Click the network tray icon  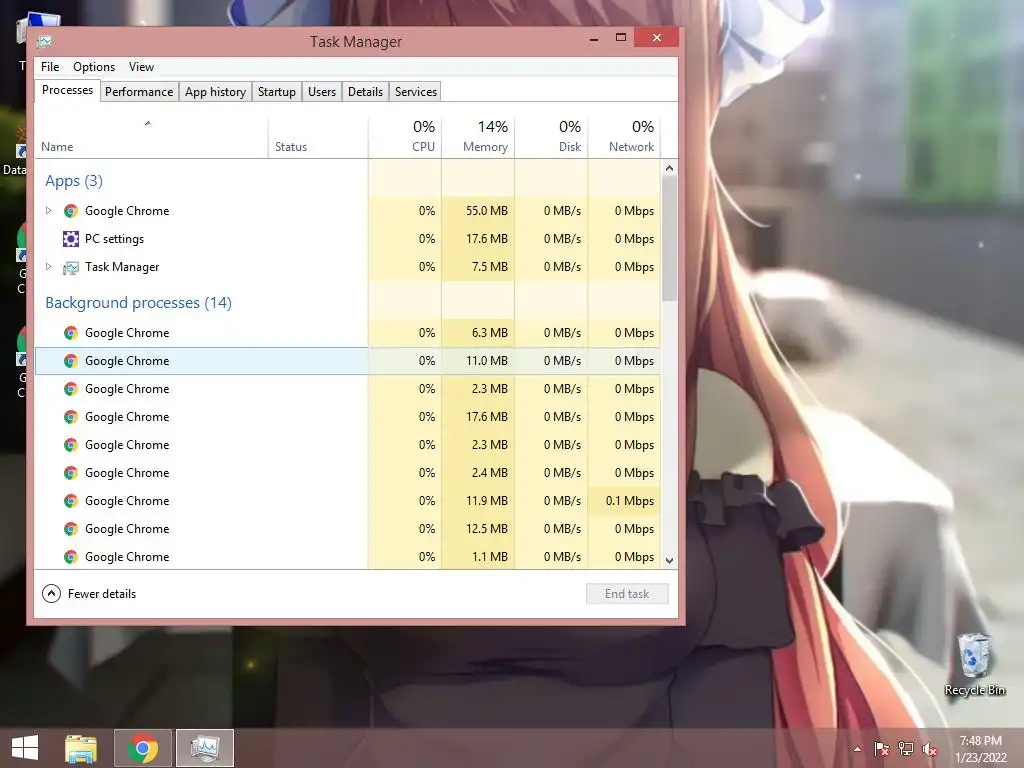[906, 749]
